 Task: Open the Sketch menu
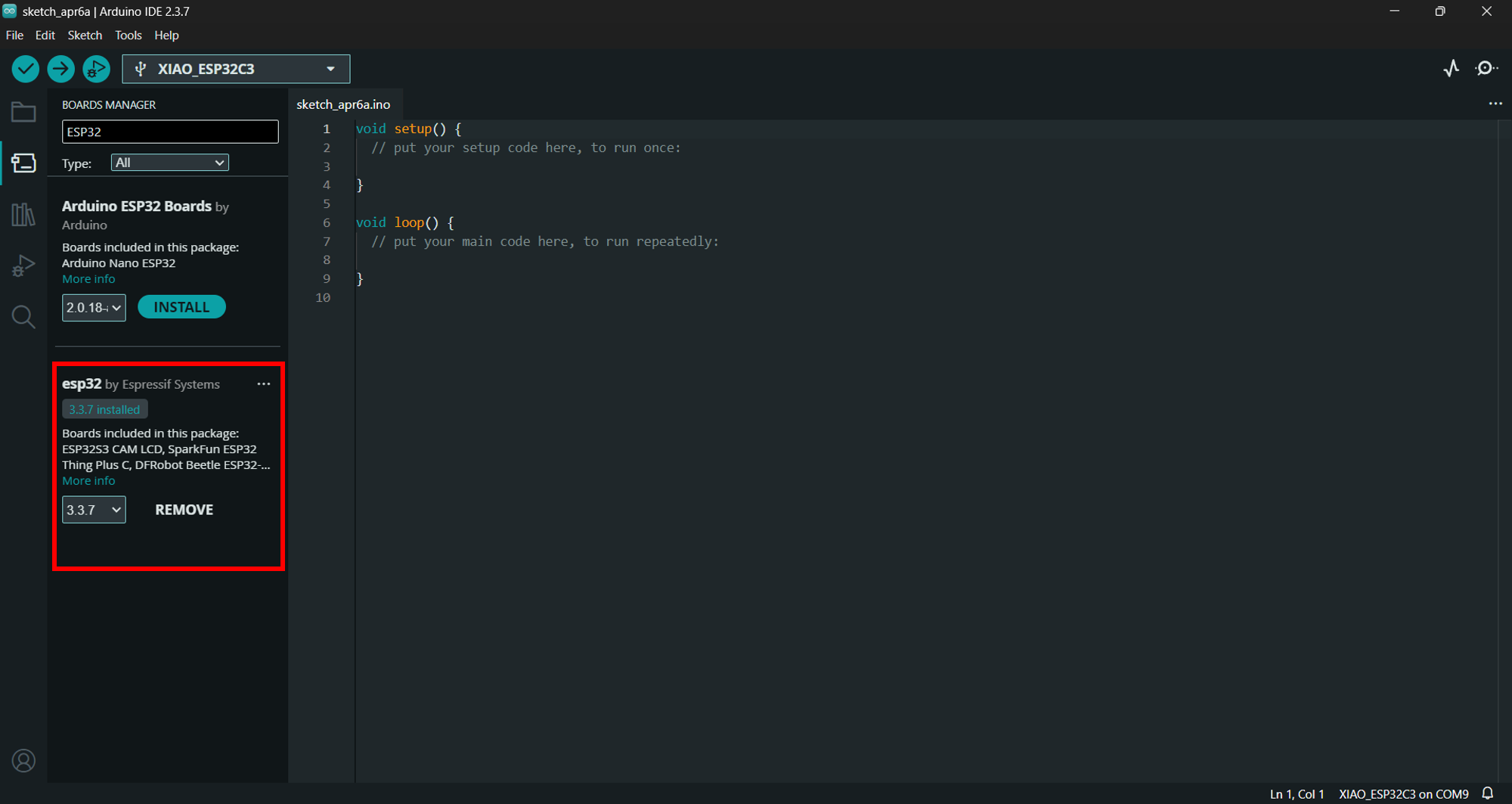tap(85, 36)
